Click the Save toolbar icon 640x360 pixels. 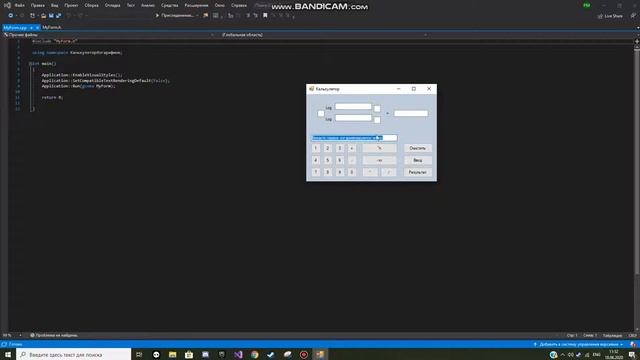click(51, 16)
